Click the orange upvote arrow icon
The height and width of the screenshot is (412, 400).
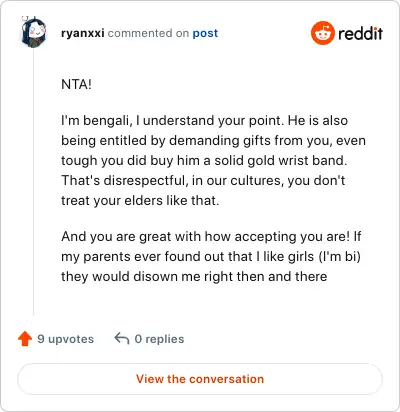pyautogui.click(x=25, y=339)
